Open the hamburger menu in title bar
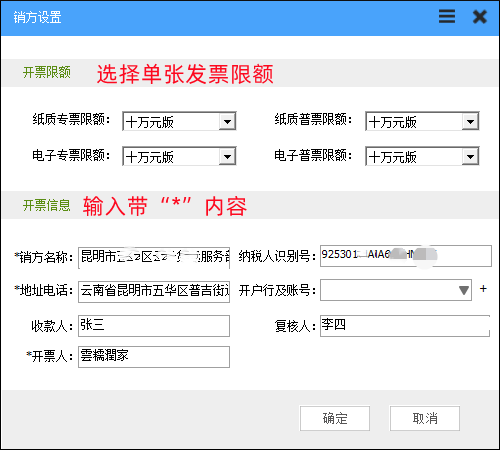Screen dimensions: 500x450 [x=447, y=16]
